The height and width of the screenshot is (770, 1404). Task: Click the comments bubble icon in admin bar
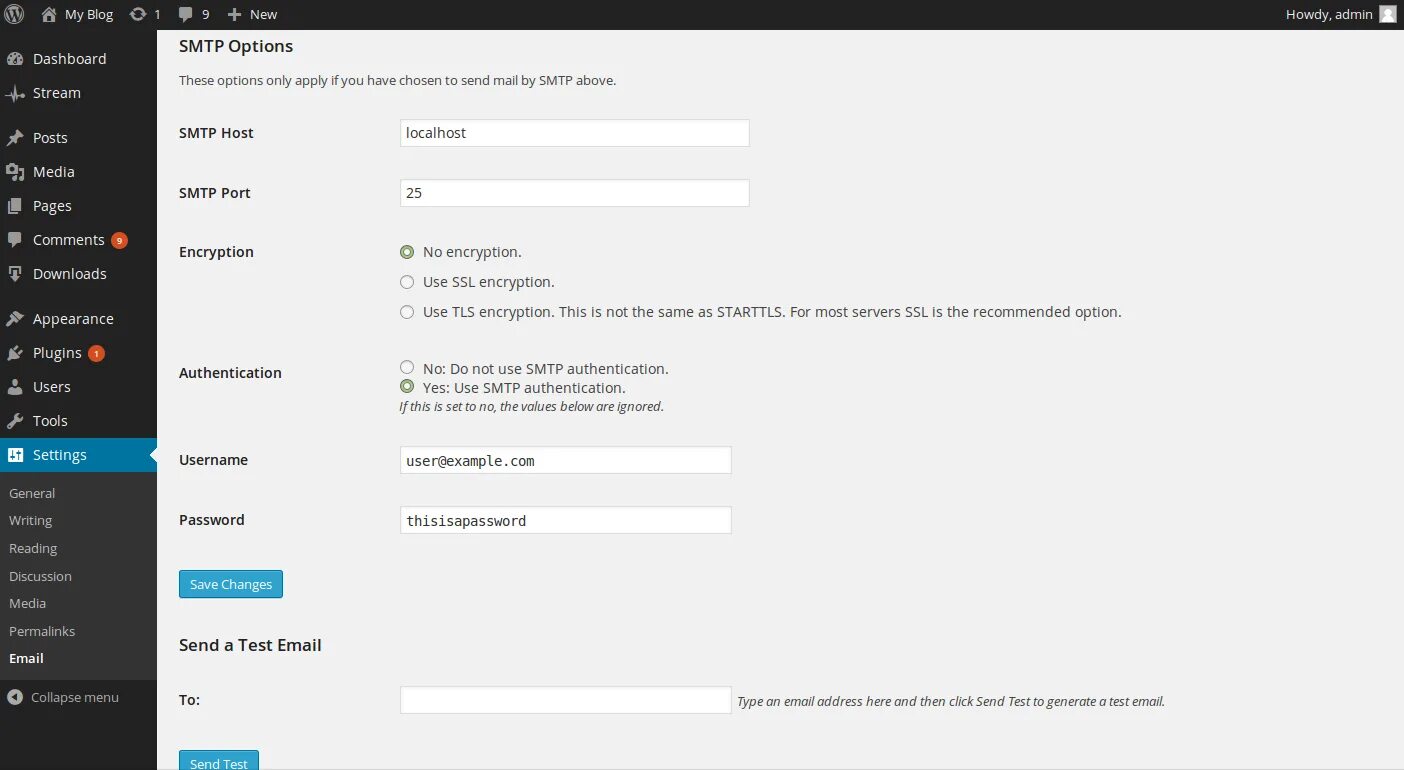coord(186,14)
